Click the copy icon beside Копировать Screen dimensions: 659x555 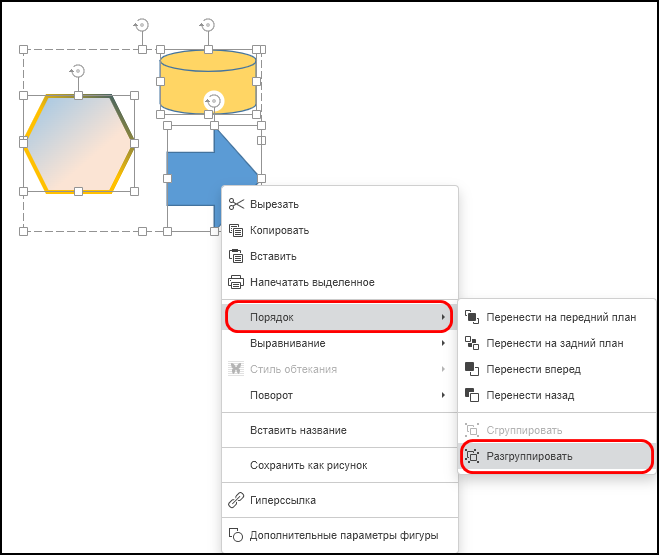click(x=236, y=230)
